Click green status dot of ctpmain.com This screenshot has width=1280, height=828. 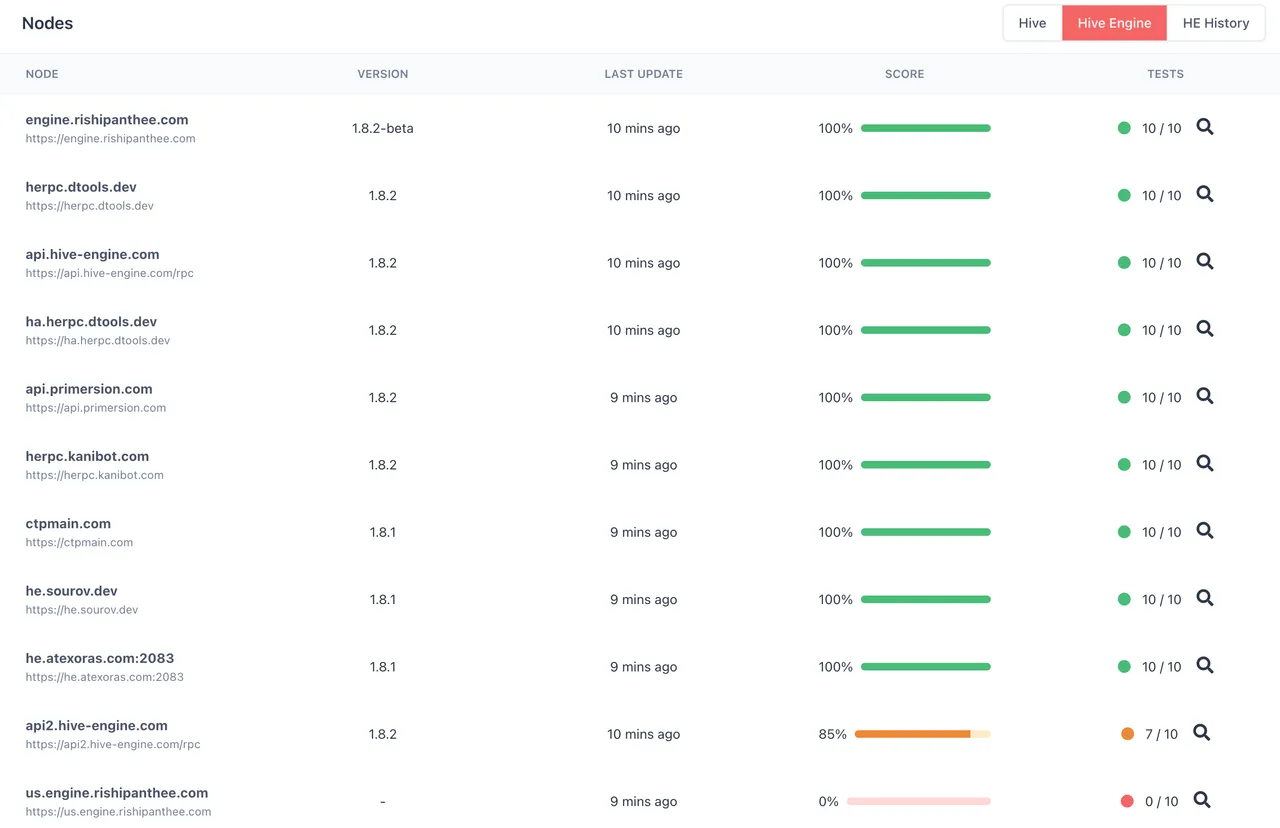[1124, 532]
